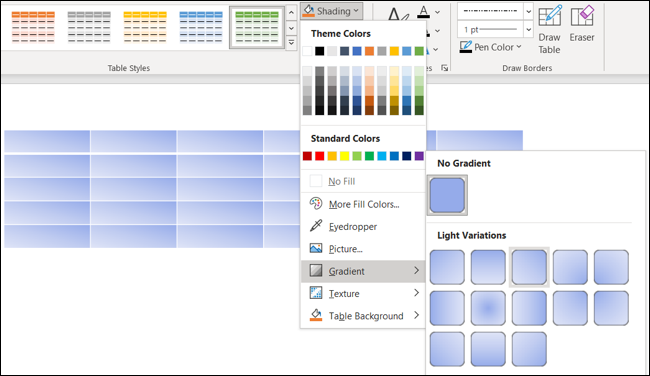Viewport: 650px width, 376px height.
Task: Expand the table styles gallery More arrow
Action: pos(291,43)
